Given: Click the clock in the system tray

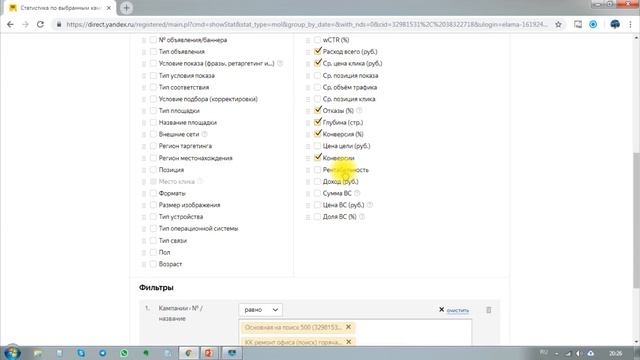Looking at the screenshot, I should [616, 353].
